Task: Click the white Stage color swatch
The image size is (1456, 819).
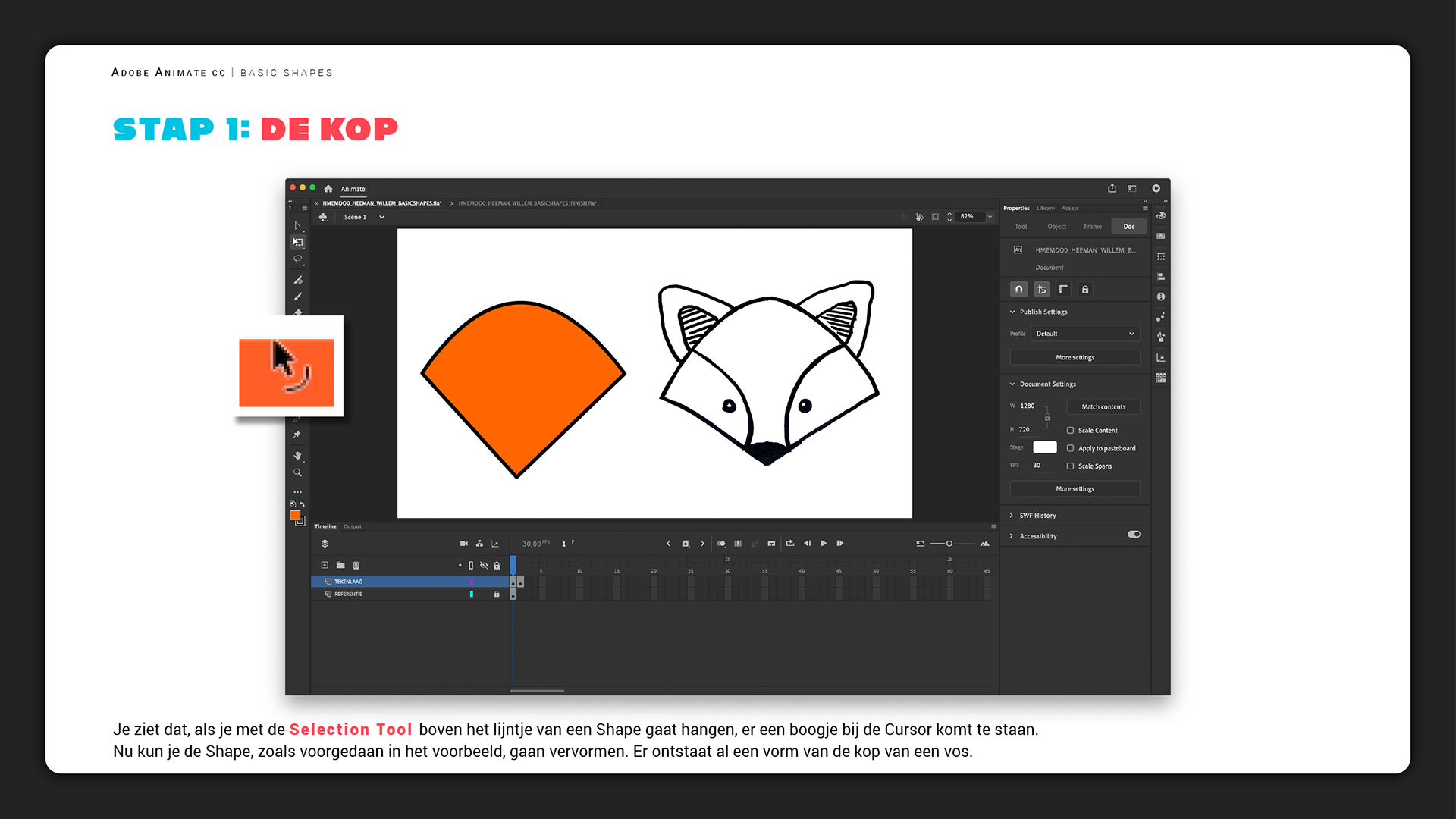Action: [x=1044, y=447]
